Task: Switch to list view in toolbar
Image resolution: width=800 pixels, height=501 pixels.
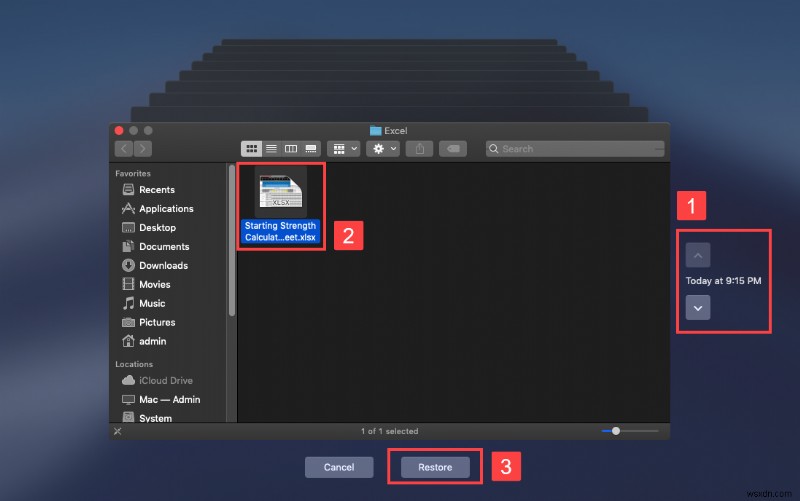Action: pos(271,148)
